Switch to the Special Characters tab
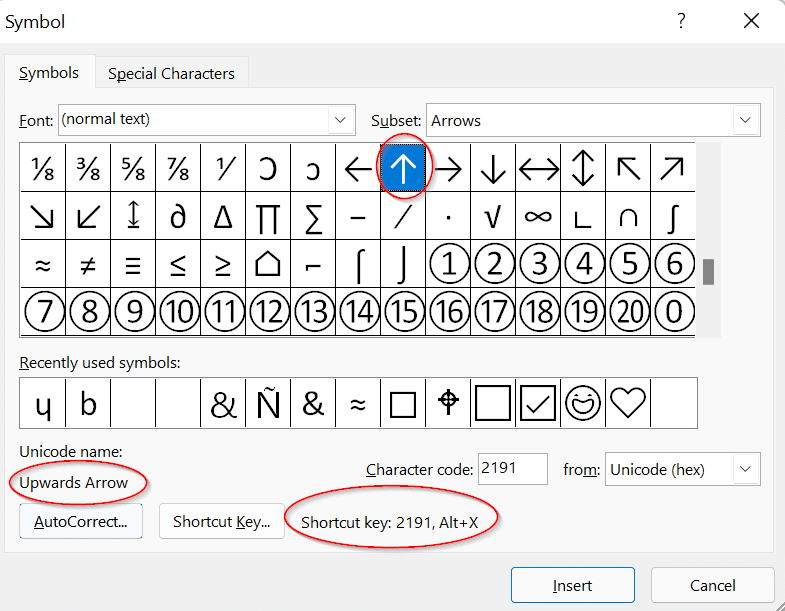This screenshot has width=785, height=611. click(171, 73)
